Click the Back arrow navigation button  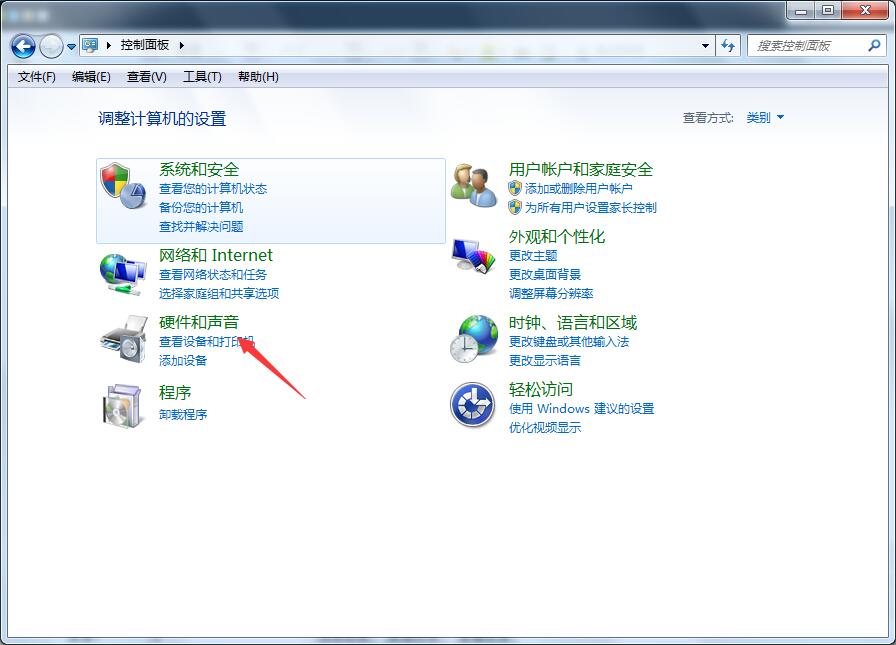(23, 46)
